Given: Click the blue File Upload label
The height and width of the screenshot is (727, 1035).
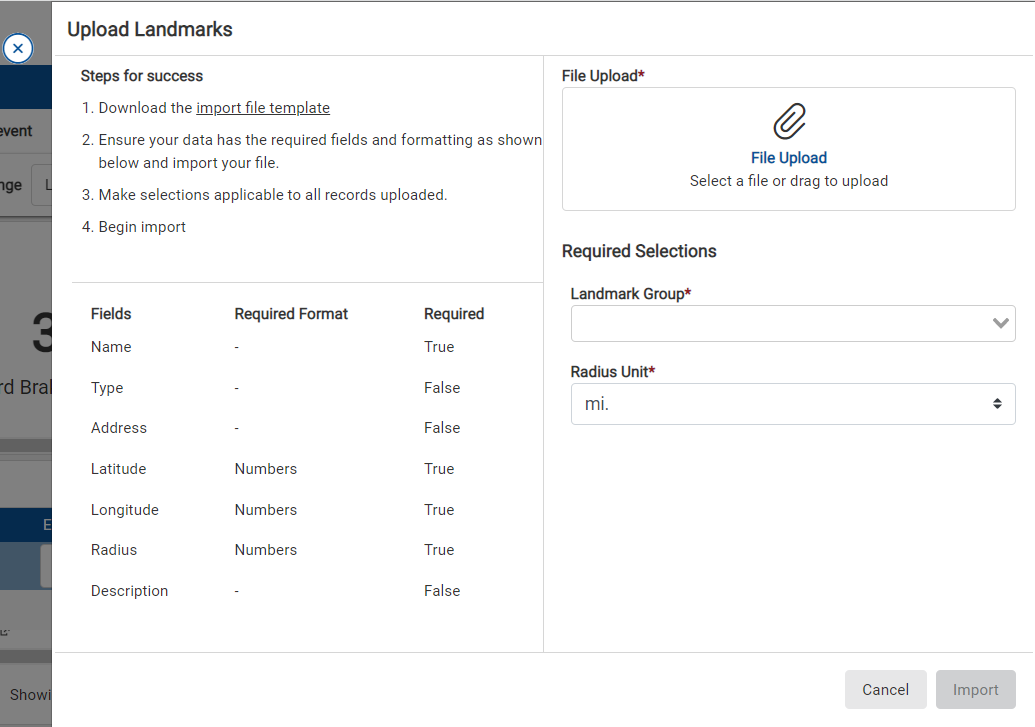Looking at the screenshot, I should pos(789,158).
